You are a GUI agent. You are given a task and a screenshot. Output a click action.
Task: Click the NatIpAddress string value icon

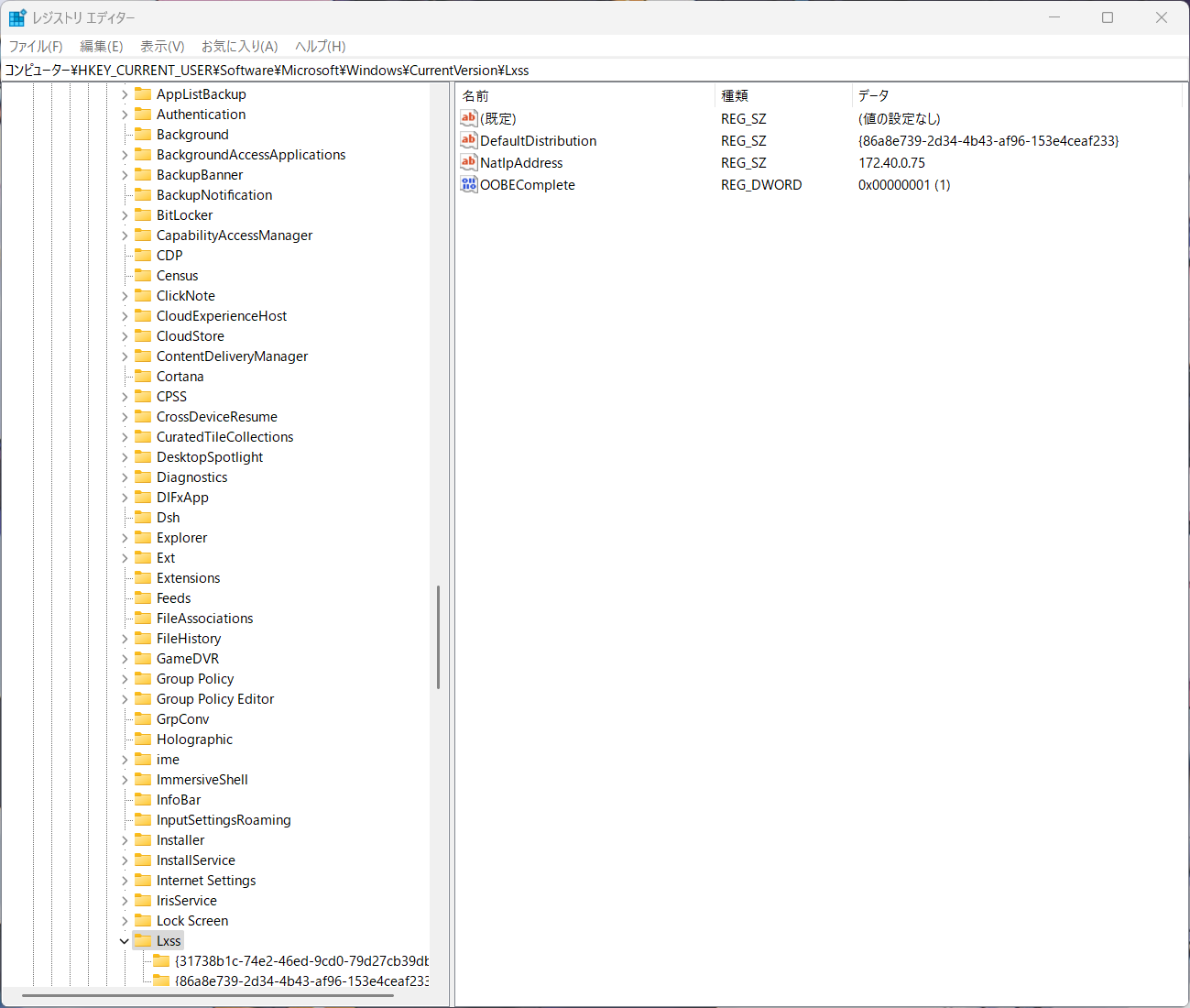click(468, 162)
